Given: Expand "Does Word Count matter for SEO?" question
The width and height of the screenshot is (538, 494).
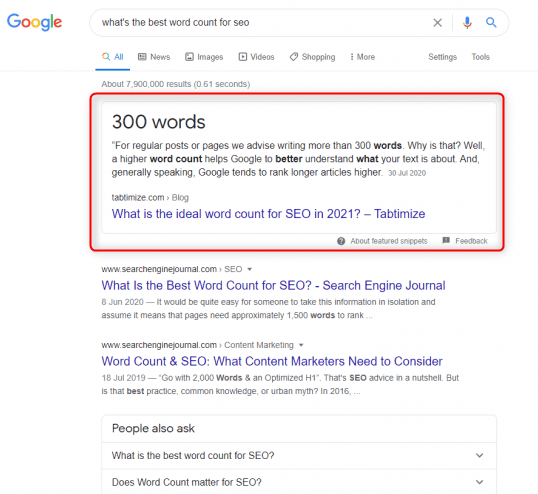Looking at the screenshot, I should click(x=299, y=482).
